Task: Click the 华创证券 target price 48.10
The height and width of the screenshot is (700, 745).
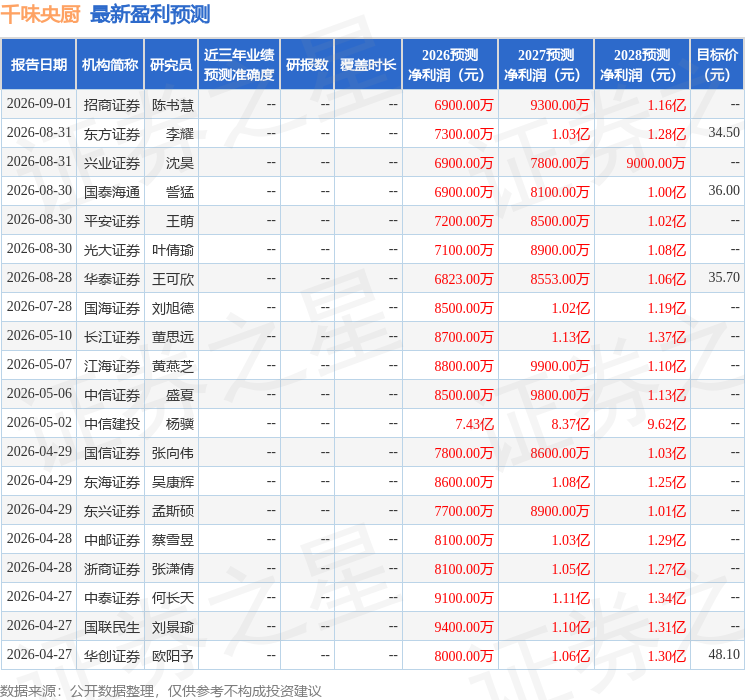Action: coord(724,654)
